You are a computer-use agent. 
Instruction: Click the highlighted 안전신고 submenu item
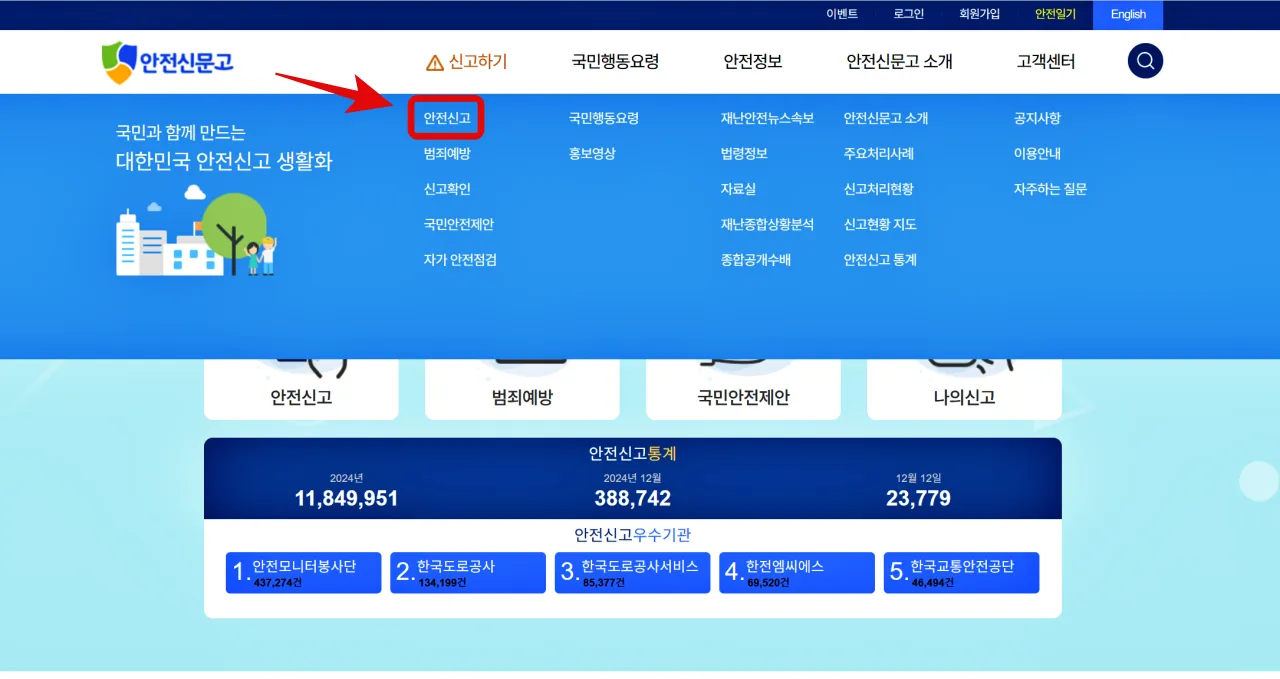[446, 117]
